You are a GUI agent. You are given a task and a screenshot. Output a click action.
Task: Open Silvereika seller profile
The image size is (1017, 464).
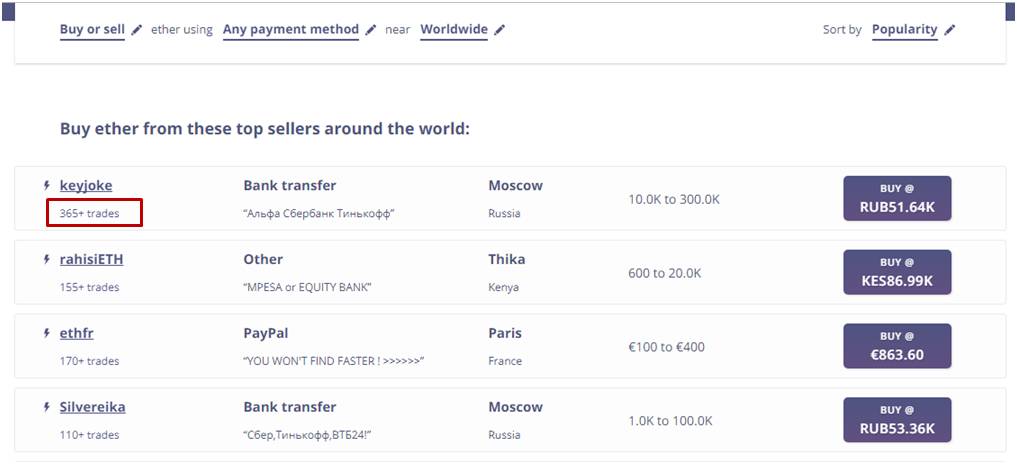tap(93, 408)
